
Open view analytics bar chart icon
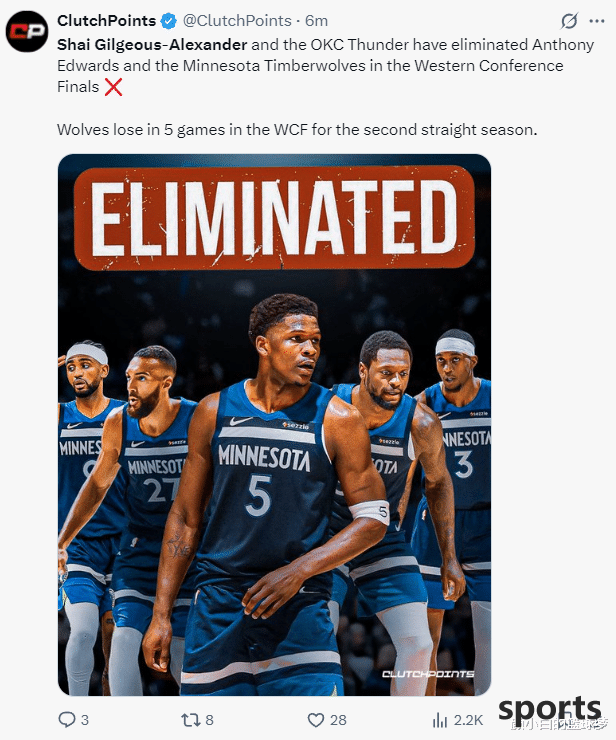point(439,720)
